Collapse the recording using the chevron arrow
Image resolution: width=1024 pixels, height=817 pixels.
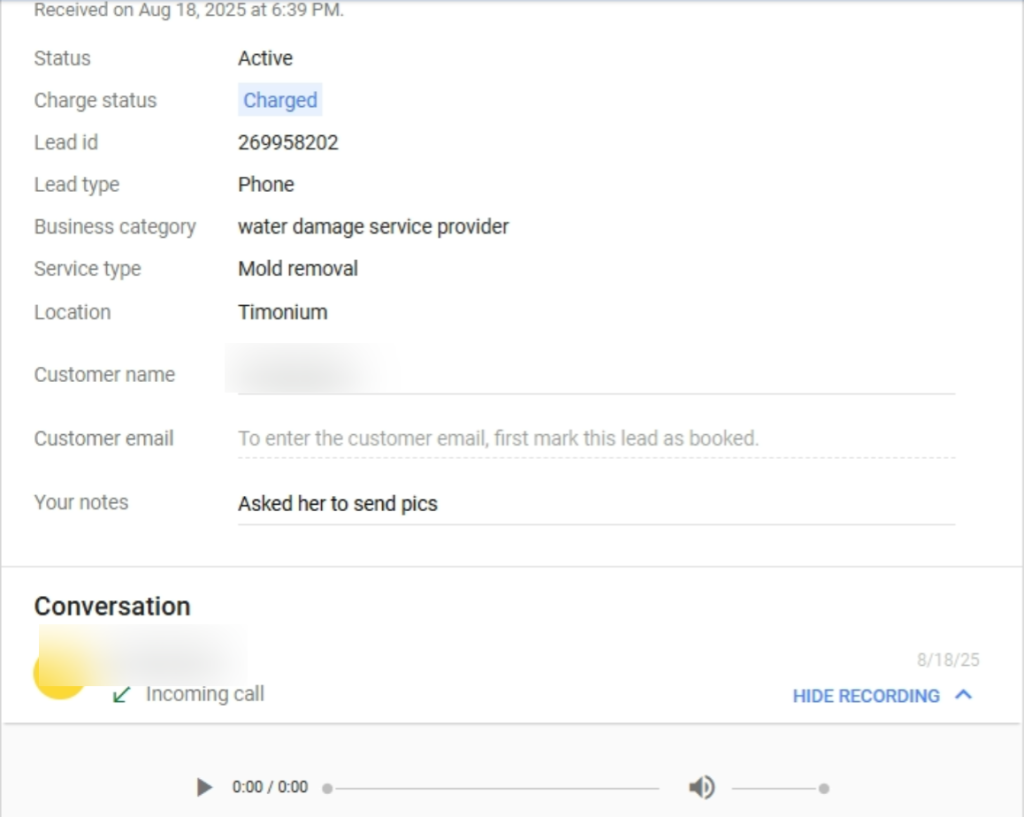click(x=964, y=695)
